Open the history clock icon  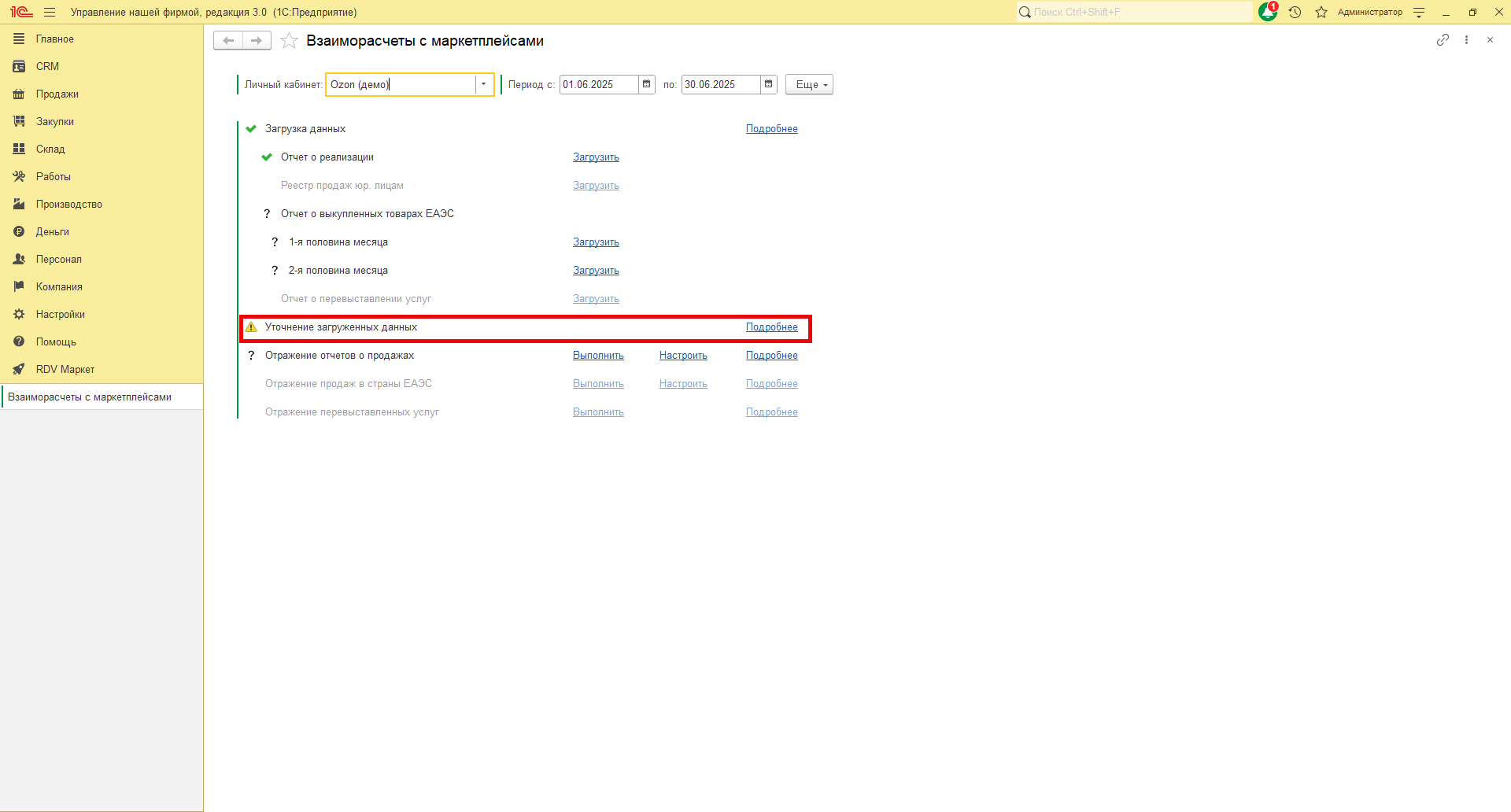click(x=1295, y=12)
